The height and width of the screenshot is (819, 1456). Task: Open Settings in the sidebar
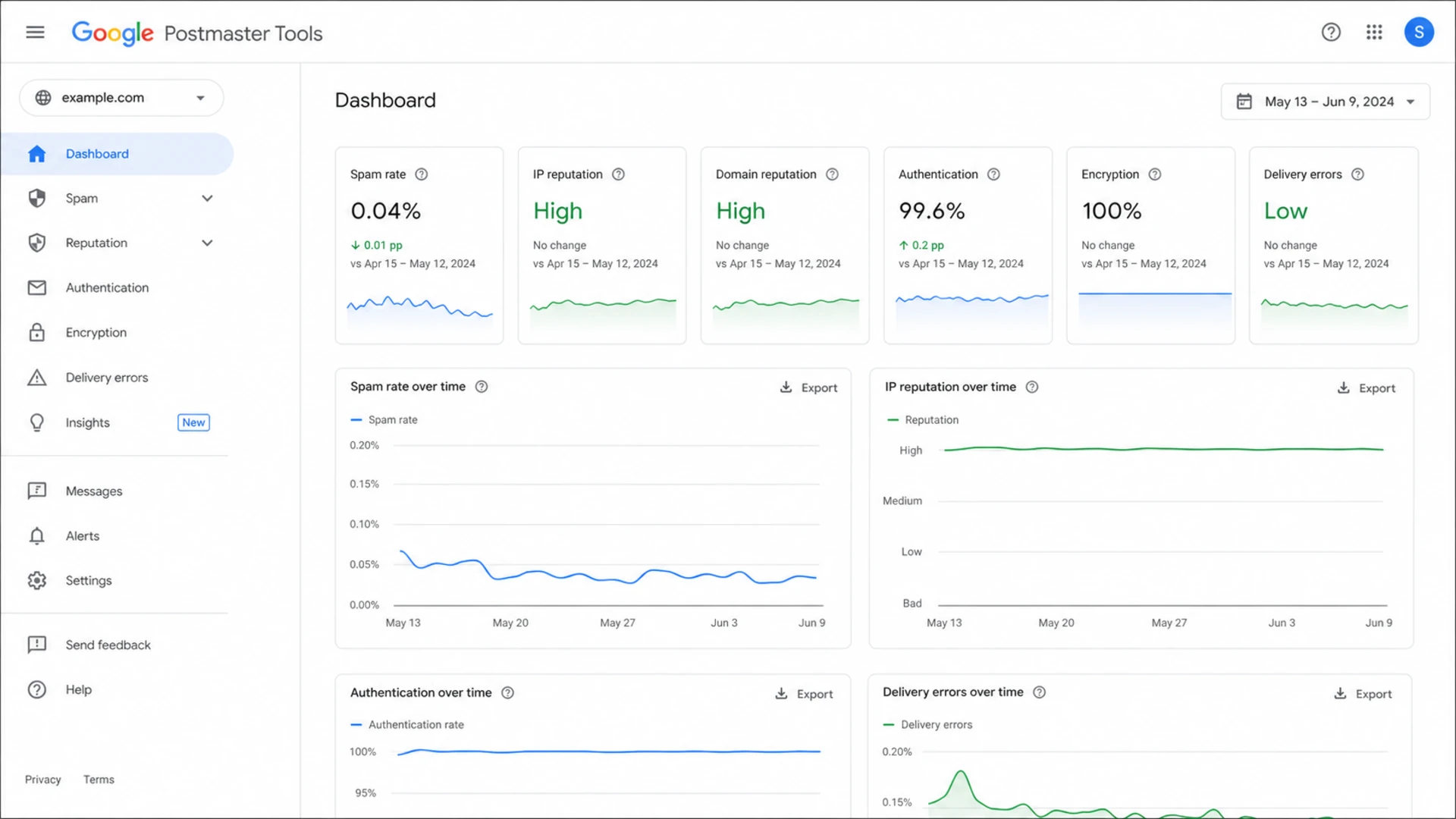point(118,581)
